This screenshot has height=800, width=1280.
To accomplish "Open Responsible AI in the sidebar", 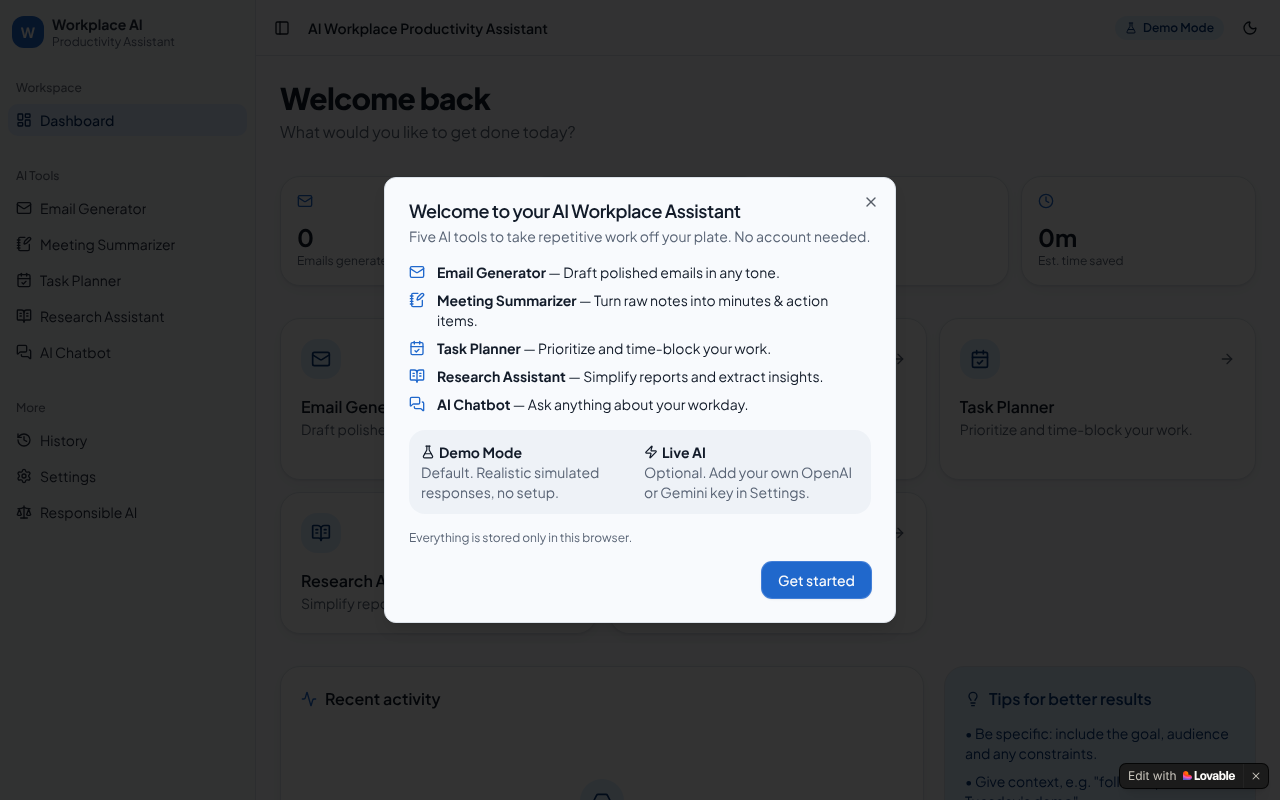I will click(x=127, y=512).
